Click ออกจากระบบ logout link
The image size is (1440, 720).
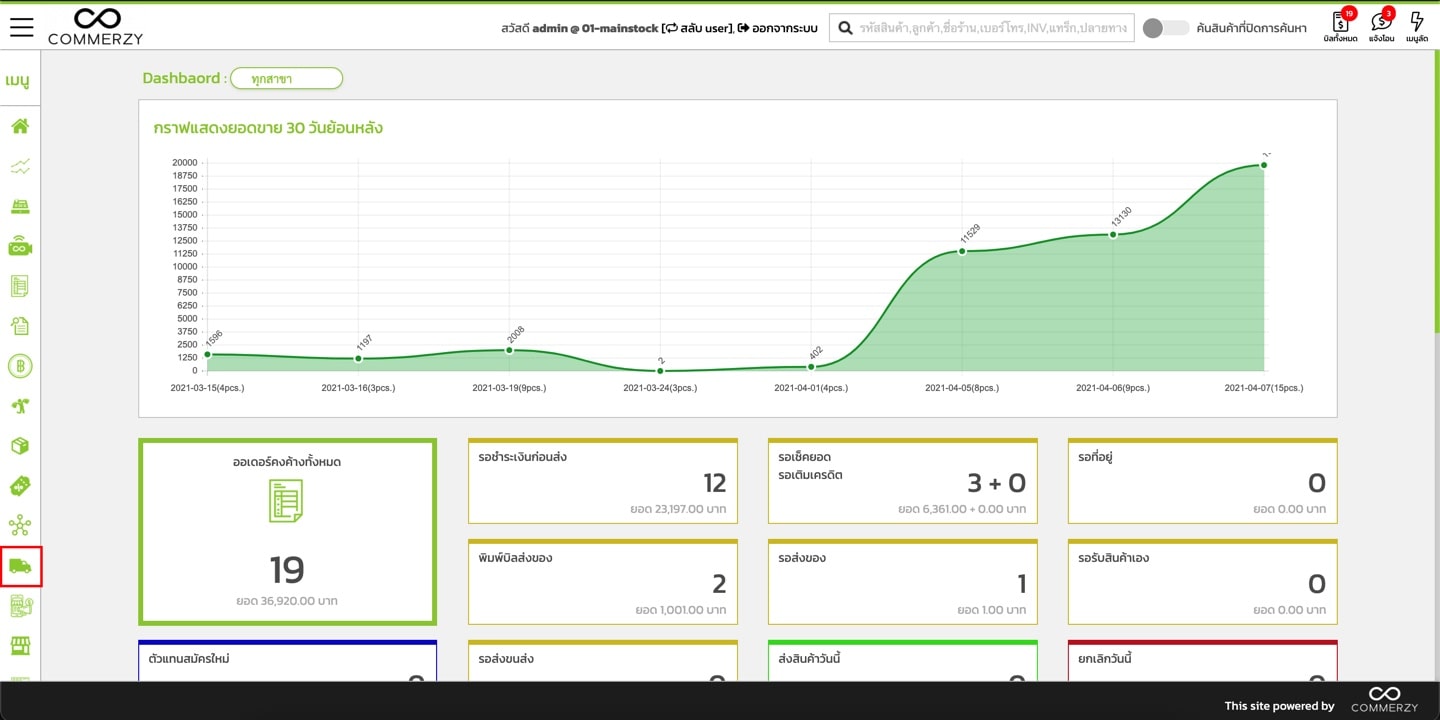tap(778, 28)
